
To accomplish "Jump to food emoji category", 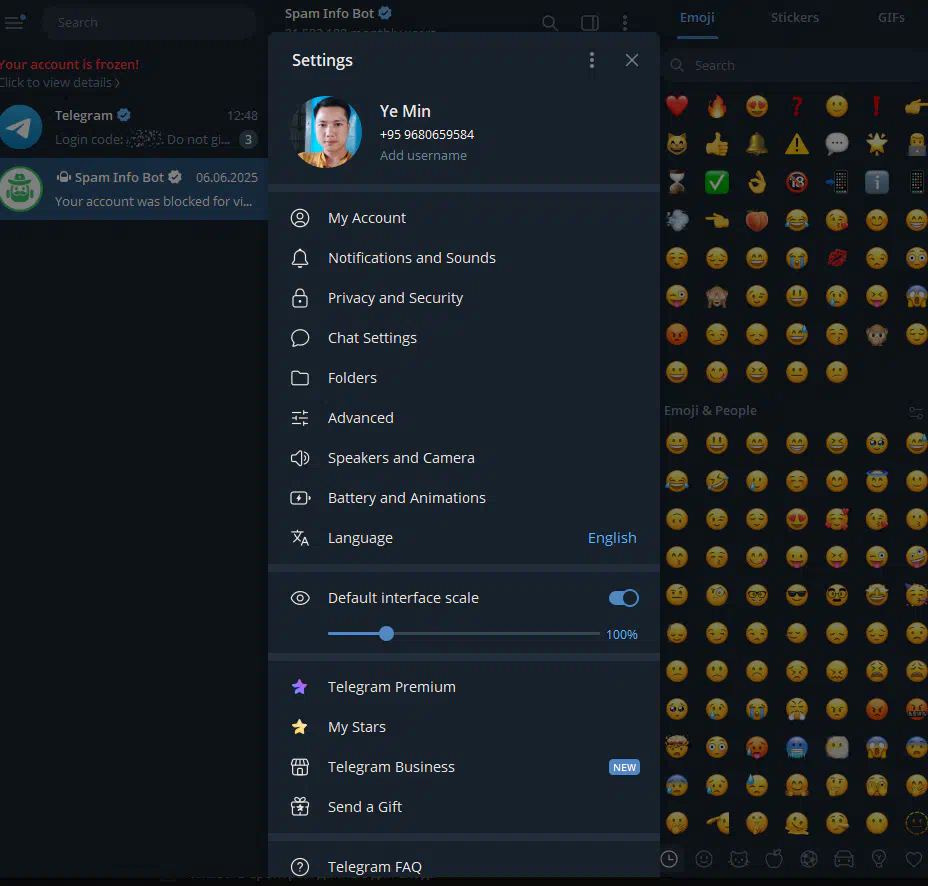I will point(774,859).
